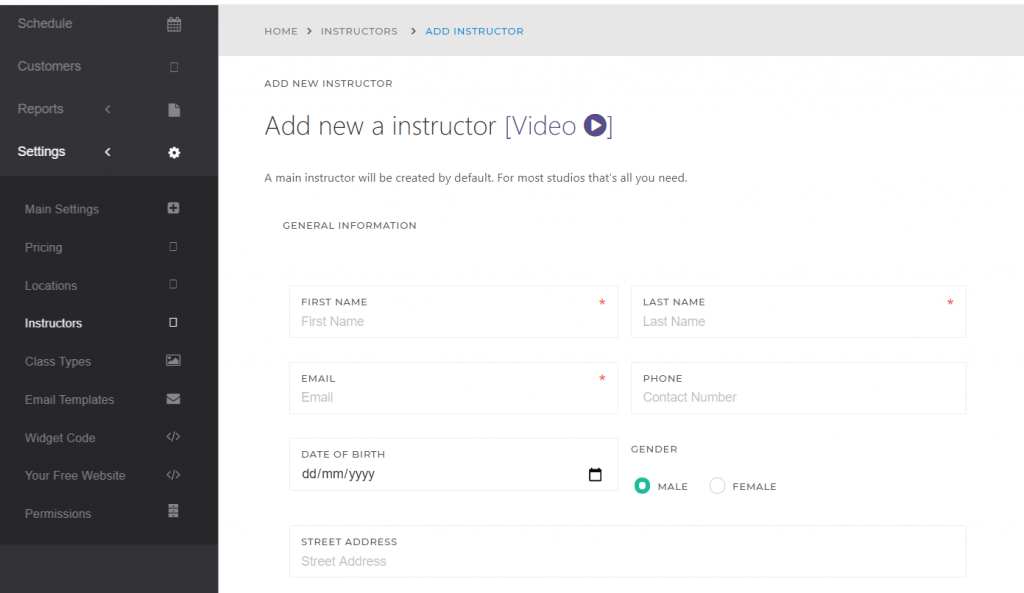Open the Email Templates envelope icon
Viewport: 1024px width, 593px height.
(x=172, y=399)
